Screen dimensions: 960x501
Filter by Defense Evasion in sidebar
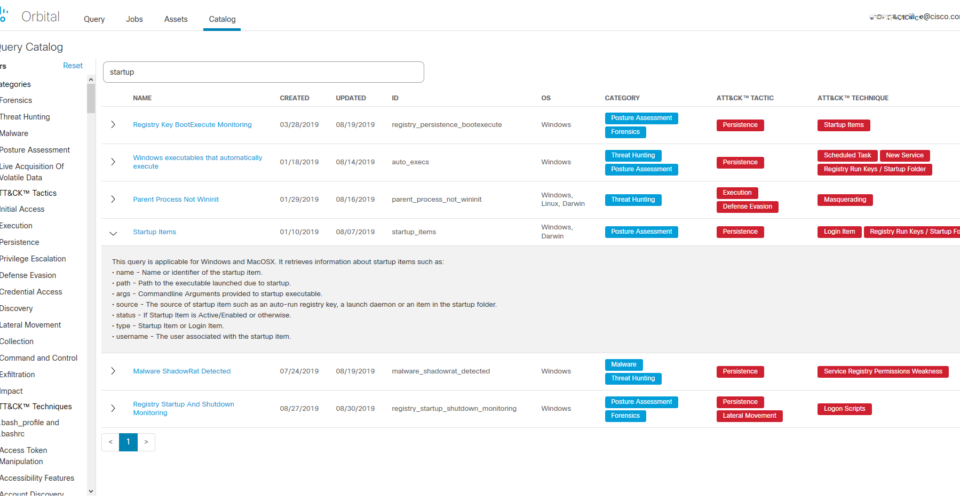coord(28,276)
